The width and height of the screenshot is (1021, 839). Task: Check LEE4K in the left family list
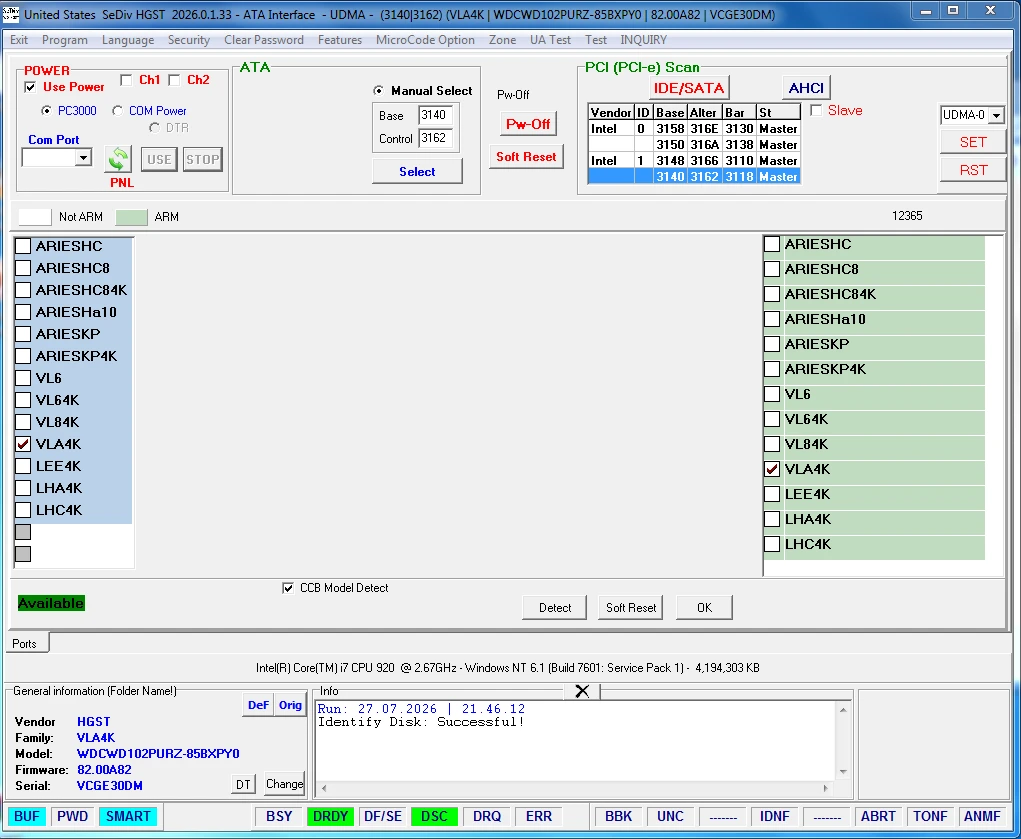click(x=23, y=466)
